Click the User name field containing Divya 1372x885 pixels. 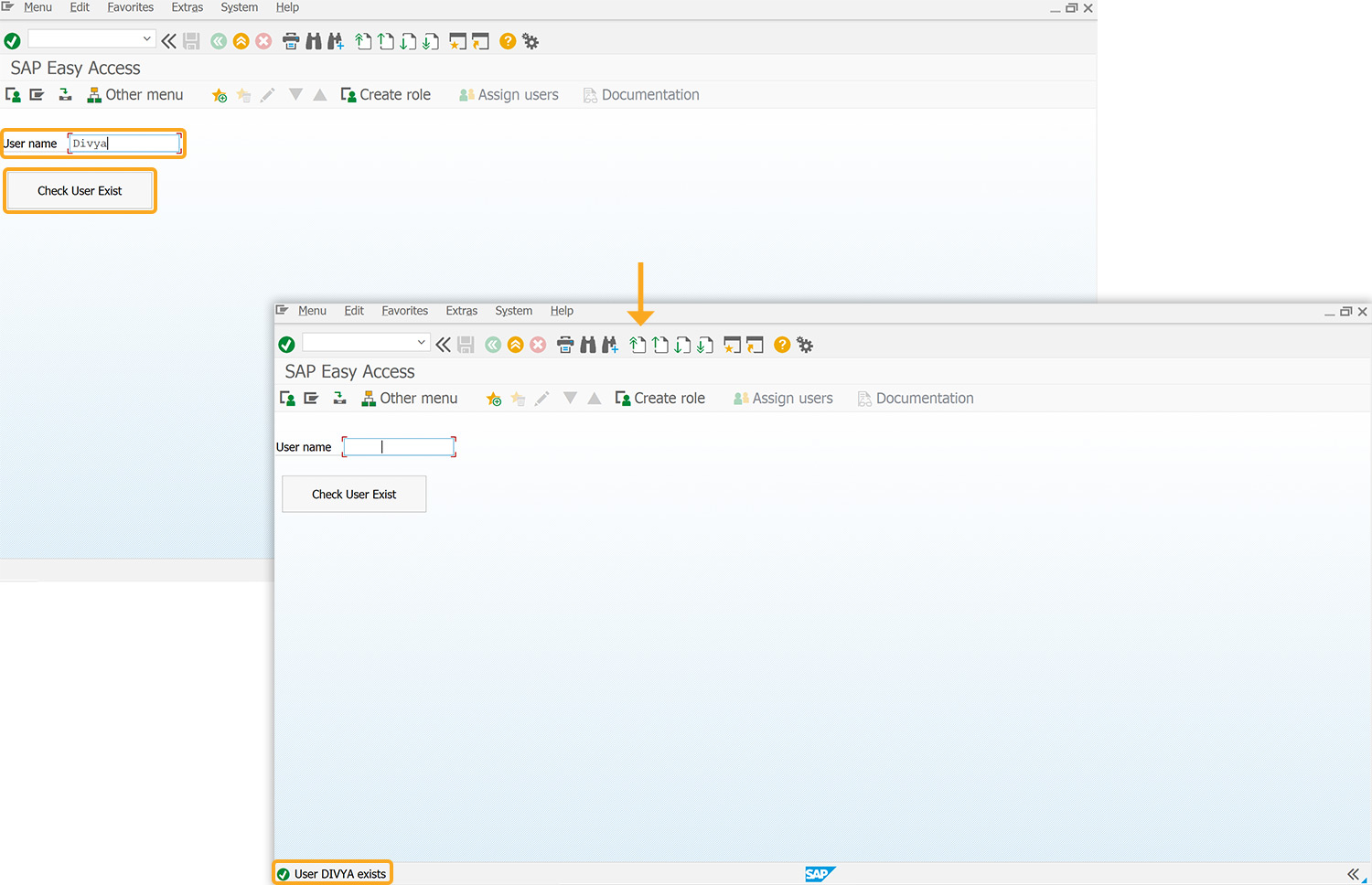tap(124, 144)
